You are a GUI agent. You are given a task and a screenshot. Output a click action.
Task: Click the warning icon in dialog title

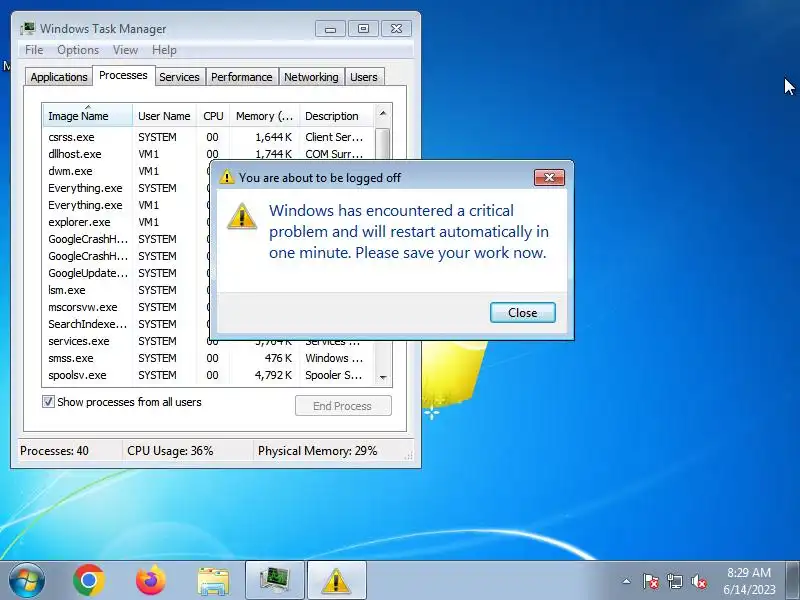tap(226, 178)
